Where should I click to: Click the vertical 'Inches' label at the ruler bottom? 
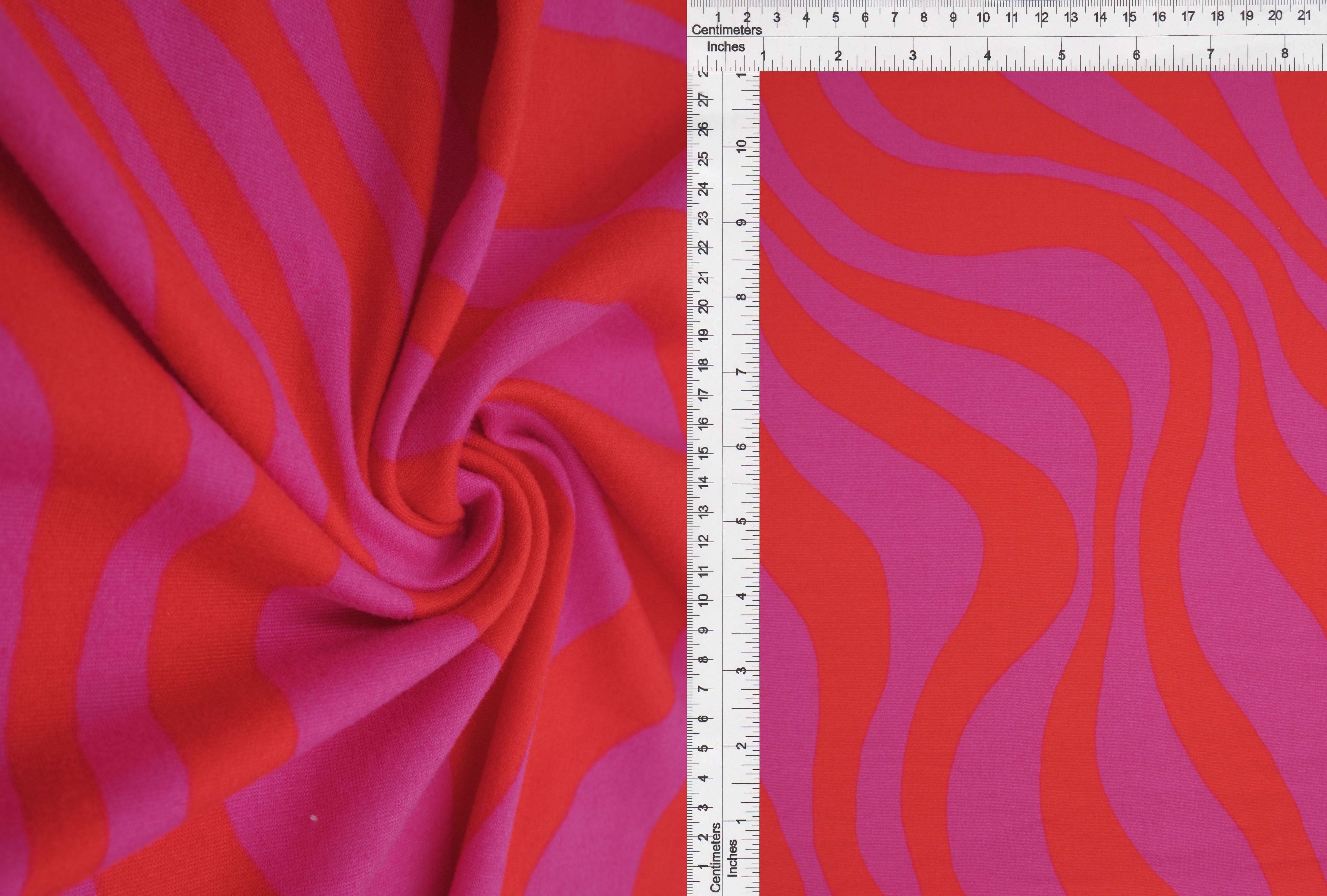tap(732, 858)
